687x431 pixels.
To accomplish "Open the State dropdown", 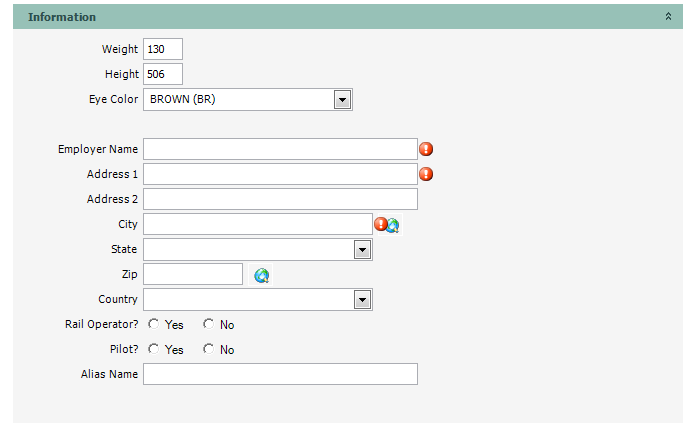I will click(362, 250).
